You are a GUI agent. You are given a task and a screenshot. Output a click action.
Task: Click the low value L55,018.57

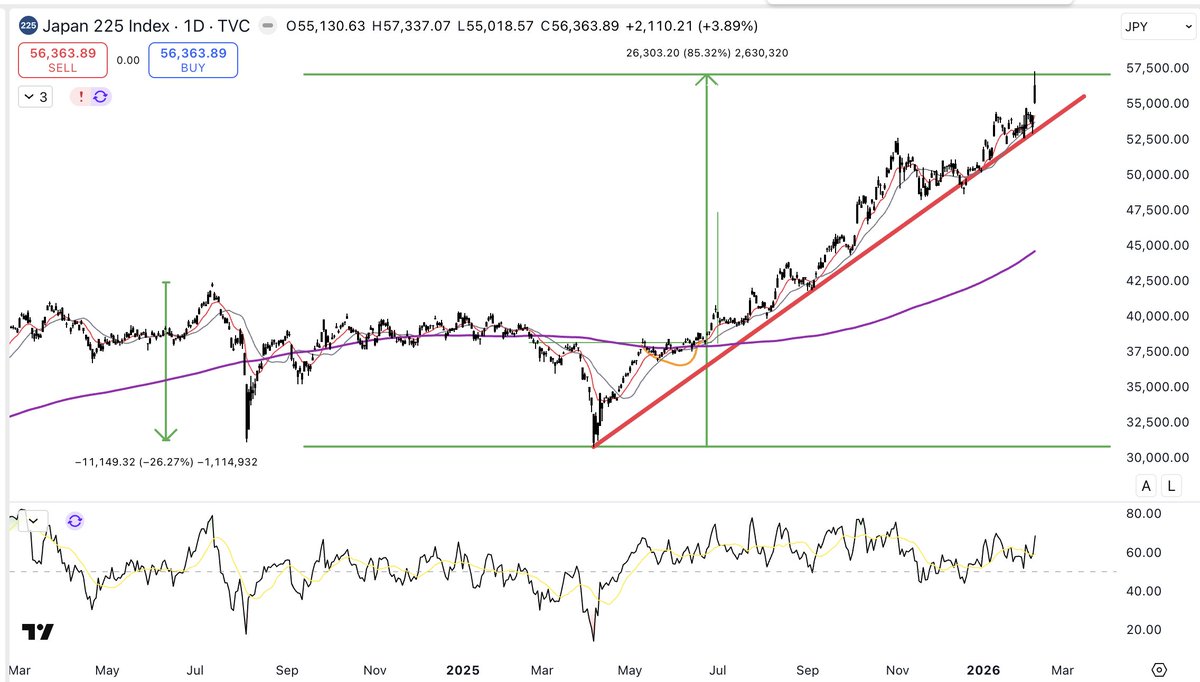[496, 26]
